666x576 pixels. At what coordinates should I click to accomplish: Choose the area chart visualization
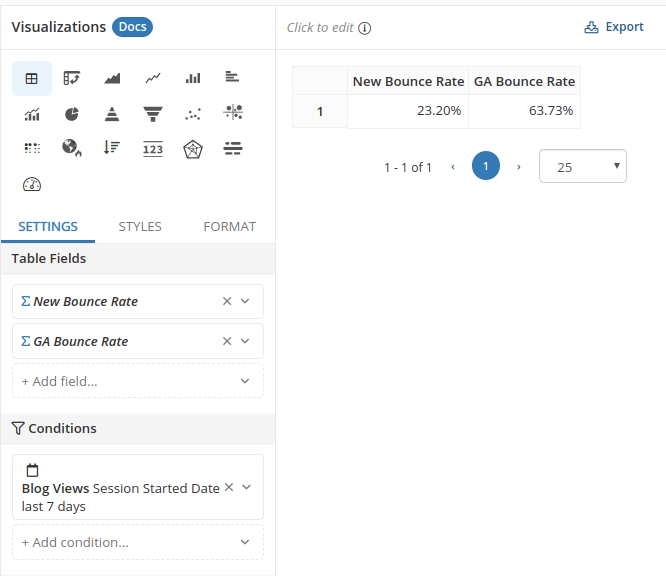coord(112,78)
